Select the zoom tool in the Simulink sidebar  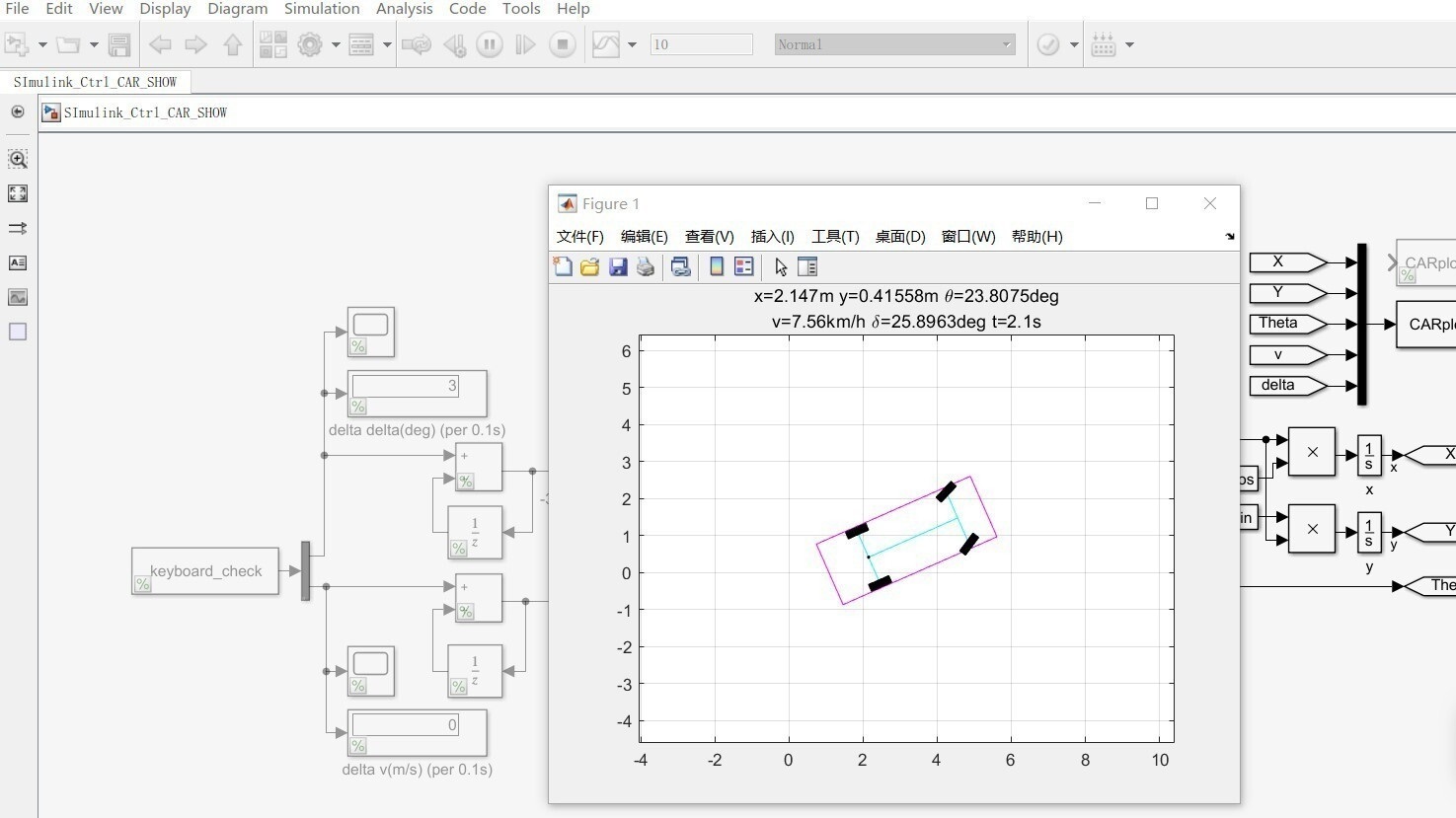point(18,159)
